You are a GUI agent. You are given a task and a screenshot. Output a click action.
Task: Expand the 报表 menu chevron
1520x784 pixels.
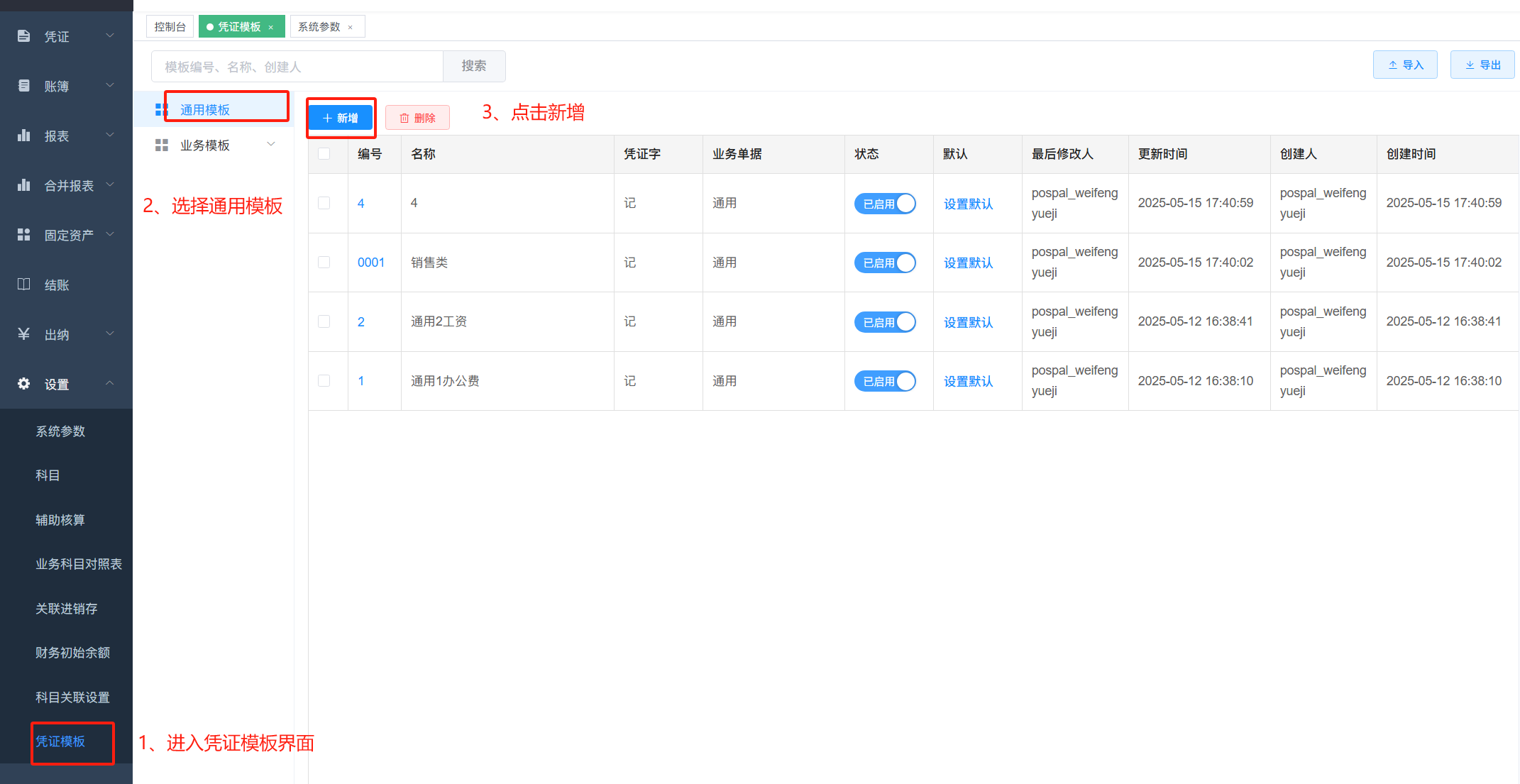[110, 134]
